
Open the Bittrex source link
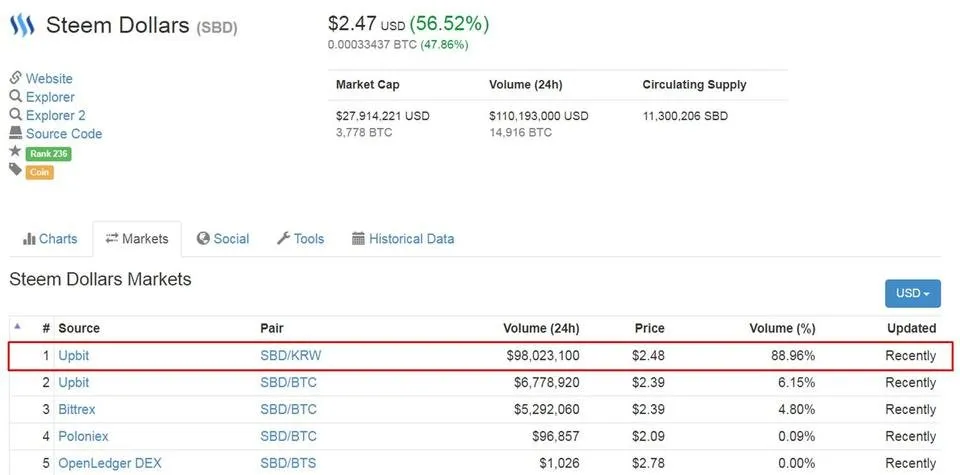(77, 409)
